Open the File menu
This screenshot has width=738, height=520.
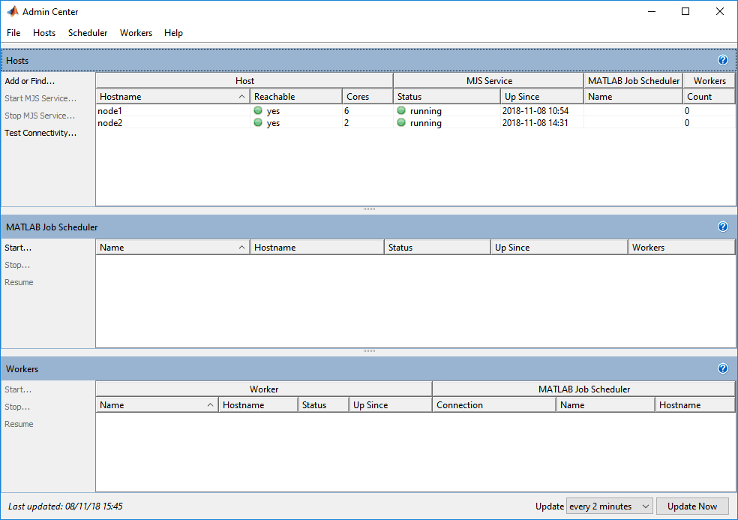tap(13, 33)
